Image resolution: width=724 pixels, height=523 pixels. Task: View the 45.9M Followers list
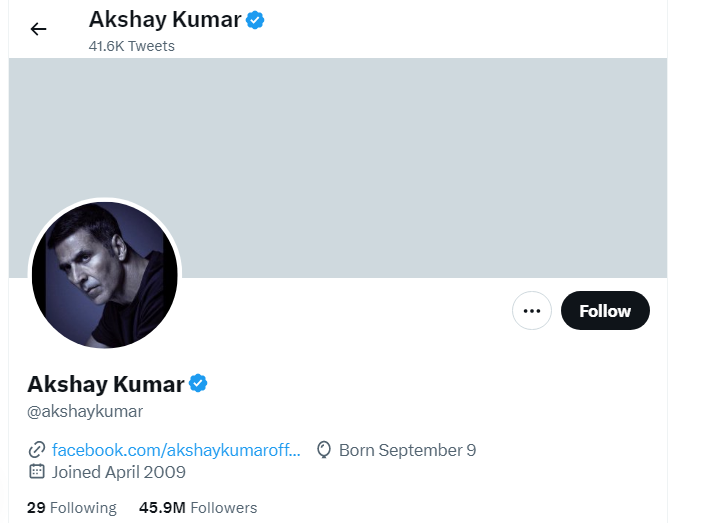click(197, 508)
